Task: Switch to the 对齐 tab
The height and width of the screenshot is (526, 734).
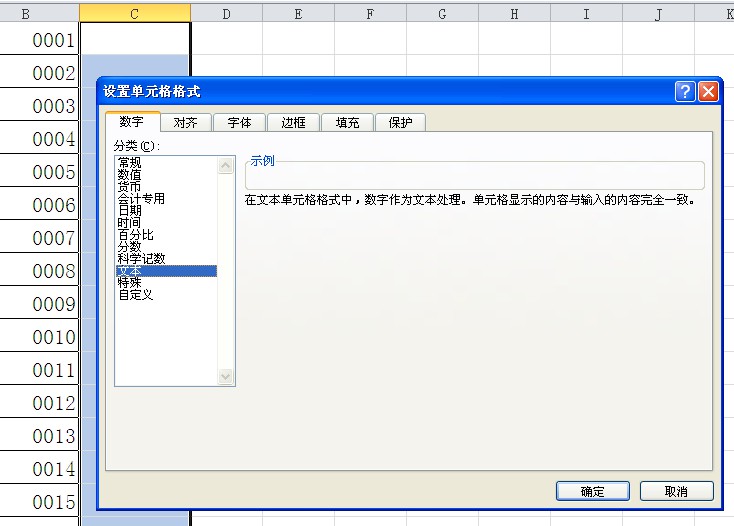Action: tap(185, 123)
